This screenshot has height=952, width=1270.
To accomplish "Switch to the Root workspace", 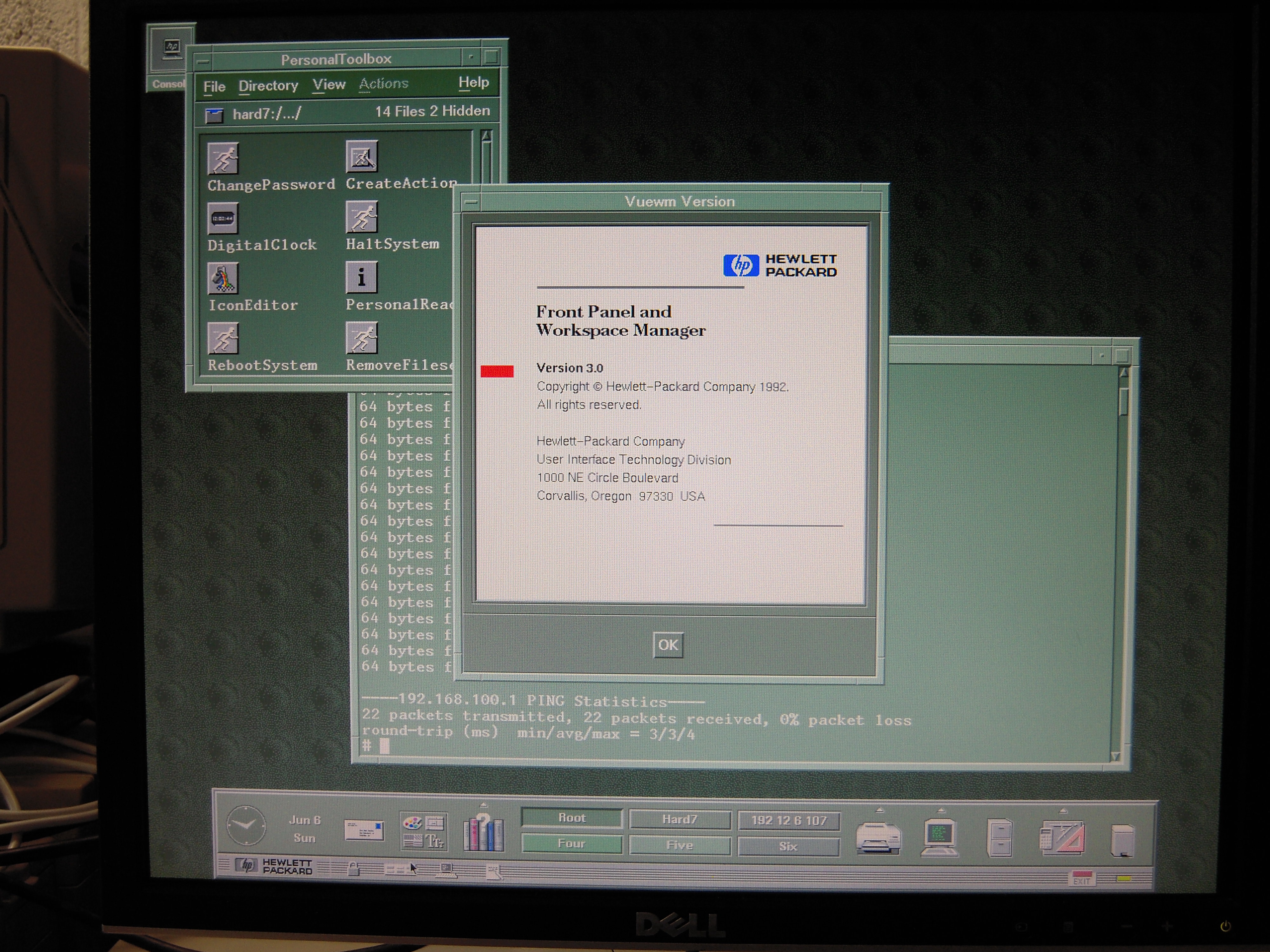I will (x=572, y=818).
